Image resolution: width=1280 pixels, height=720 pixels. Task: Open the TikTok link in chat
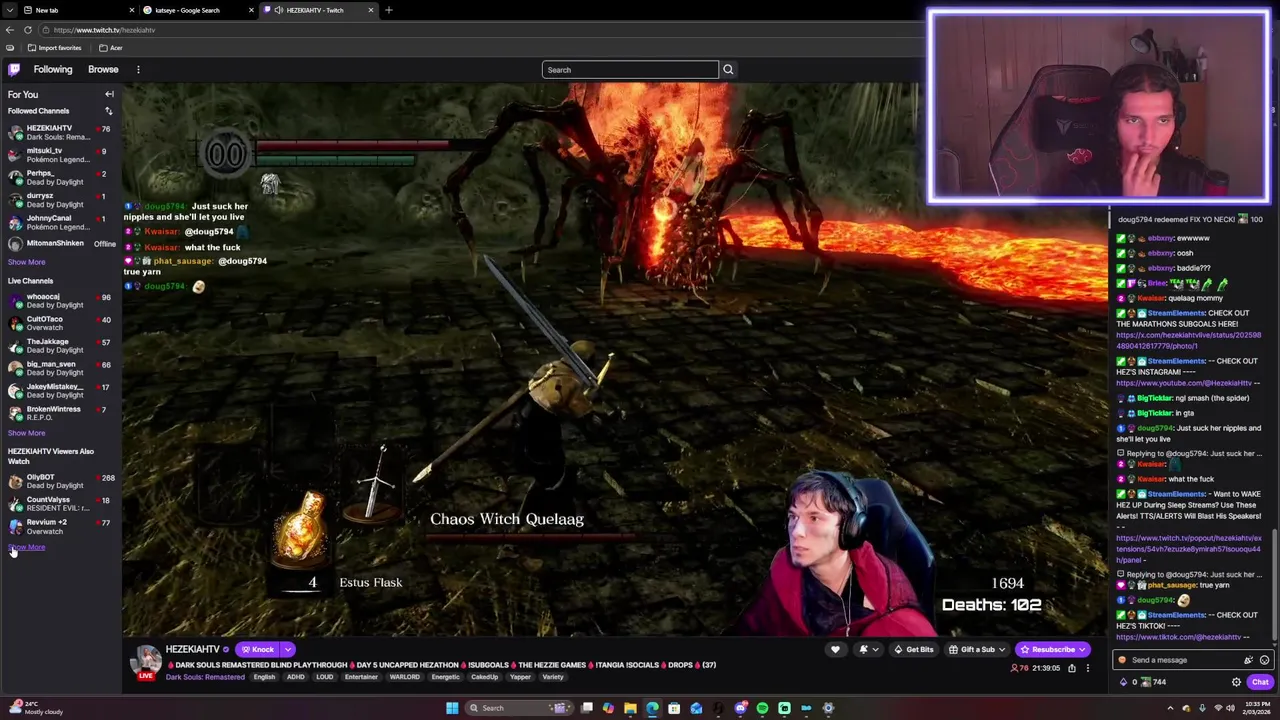point(1178,637)
